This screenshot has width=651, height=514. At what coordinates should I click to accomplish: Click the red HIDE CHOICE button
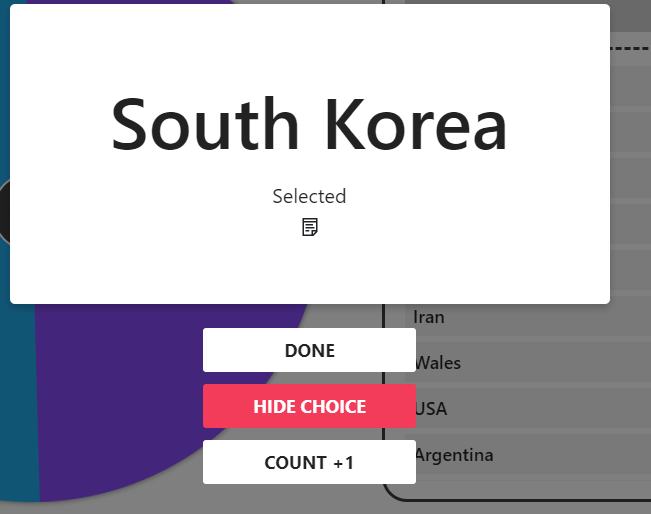(309, 407)
